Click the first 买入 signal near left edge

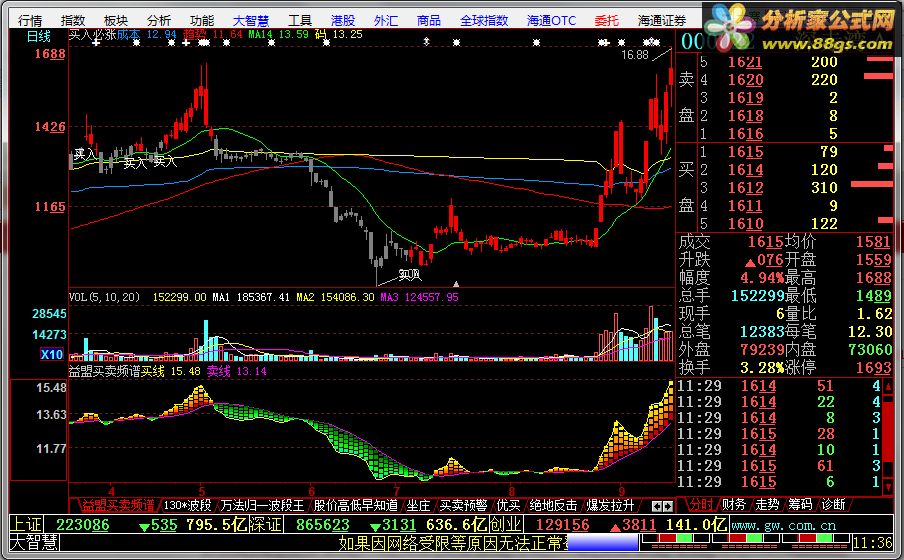pyautogui.click(x=85, y=154)
